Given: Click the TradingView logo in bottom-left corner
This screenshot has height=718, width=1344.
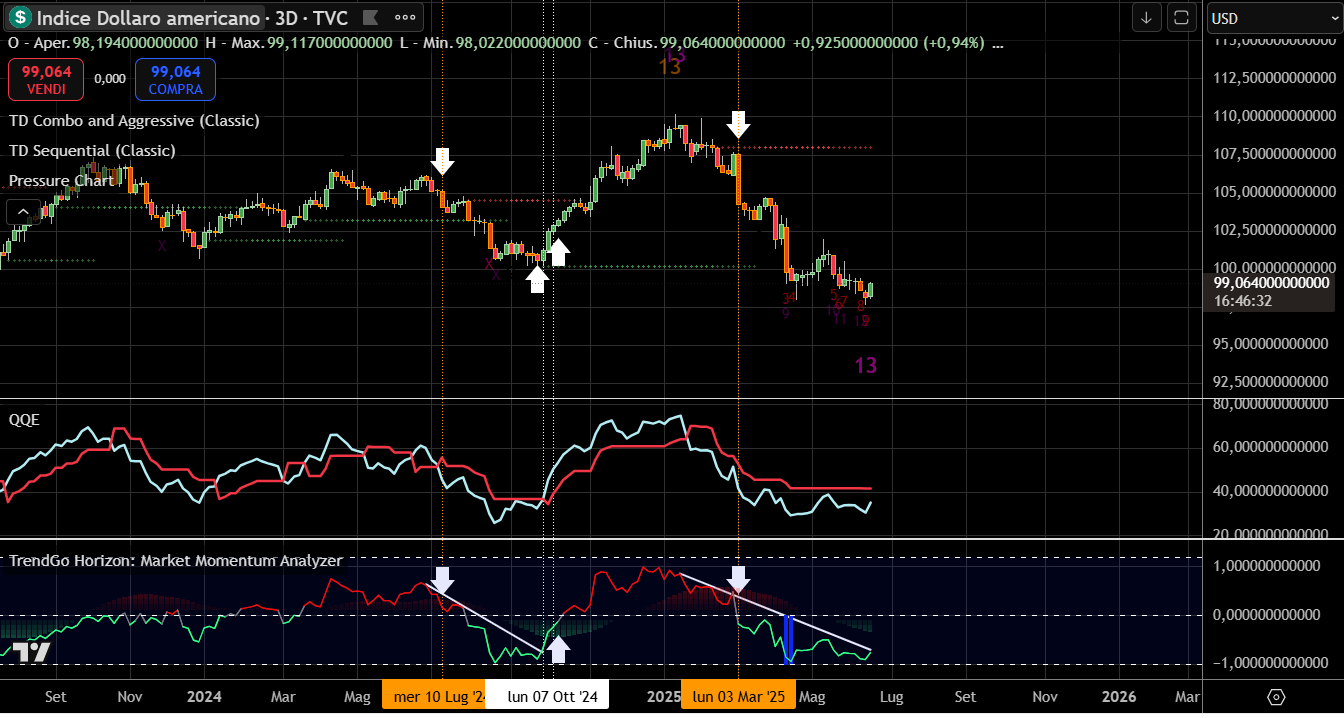Looking at the screenshot, I should [x=32, y=653].
